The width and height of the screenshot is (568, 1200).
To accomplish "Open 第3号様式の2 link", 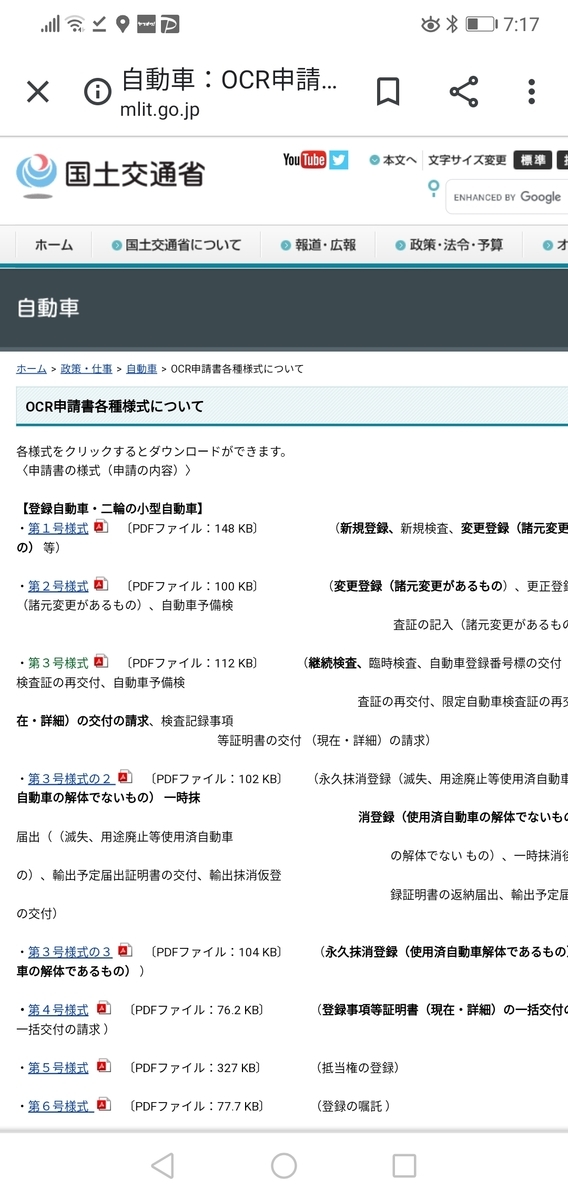I will point(70,778).
